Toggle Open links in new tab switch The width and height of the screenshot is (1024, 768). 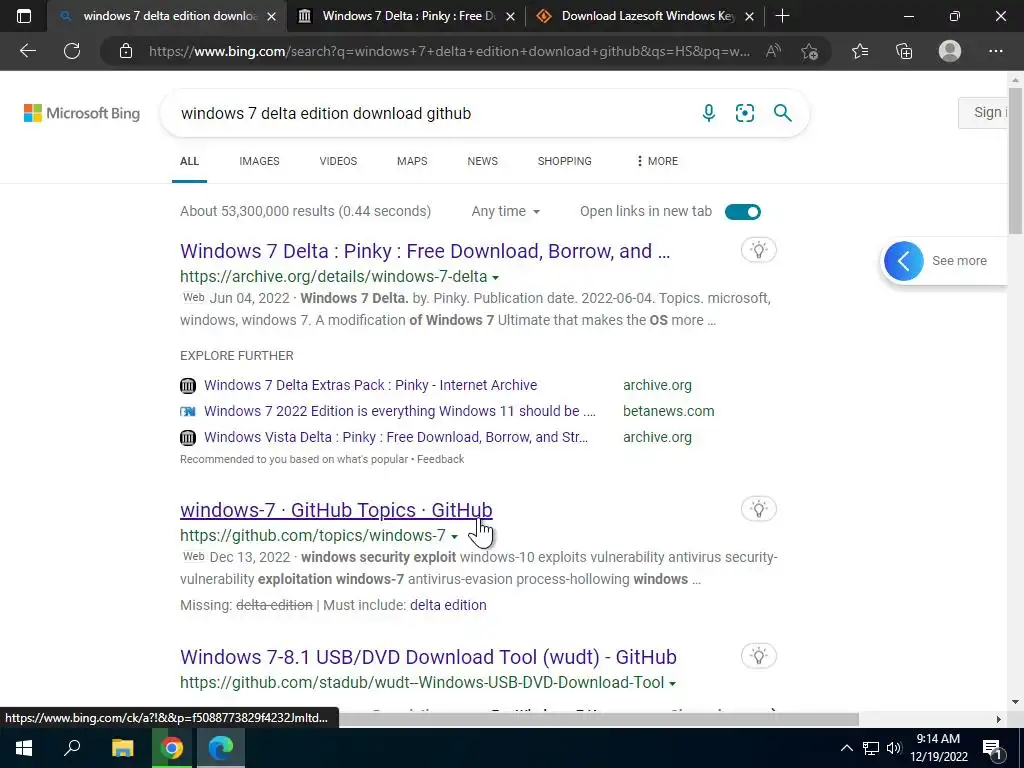pos(743,212)
